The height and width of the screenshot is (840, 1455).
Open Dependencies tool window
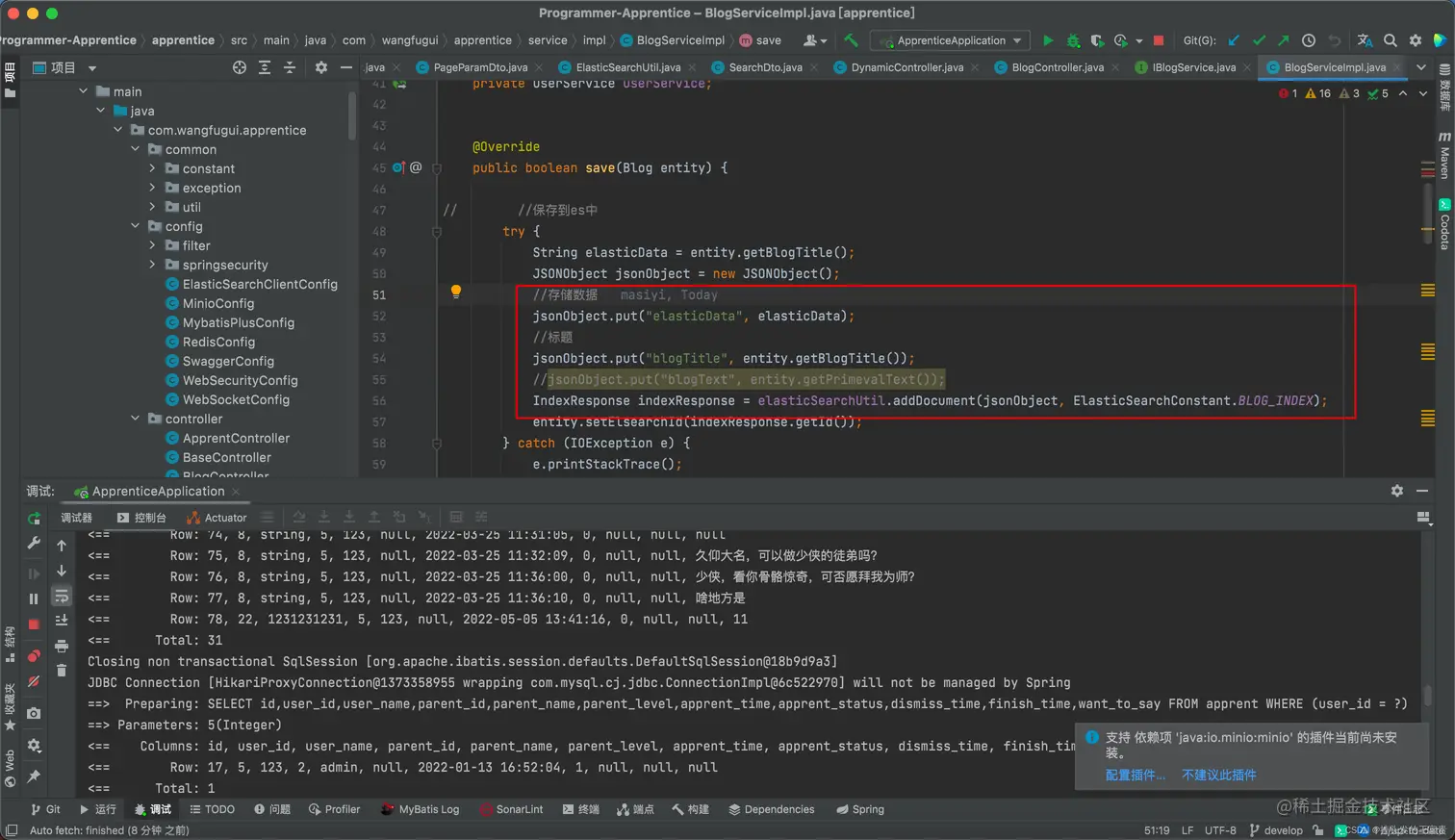point(772,809)
